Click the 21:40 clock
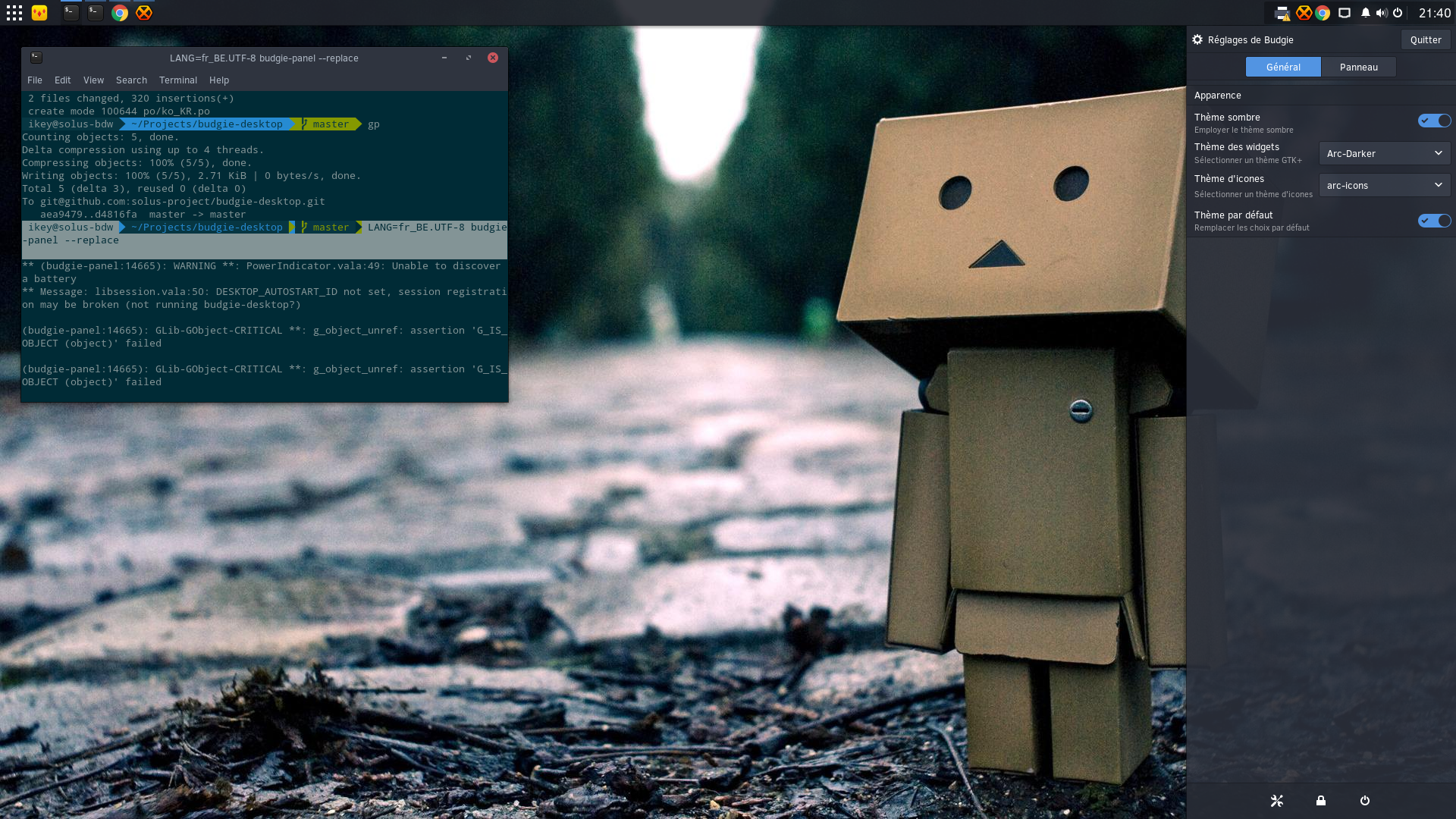 (1434, 13)
